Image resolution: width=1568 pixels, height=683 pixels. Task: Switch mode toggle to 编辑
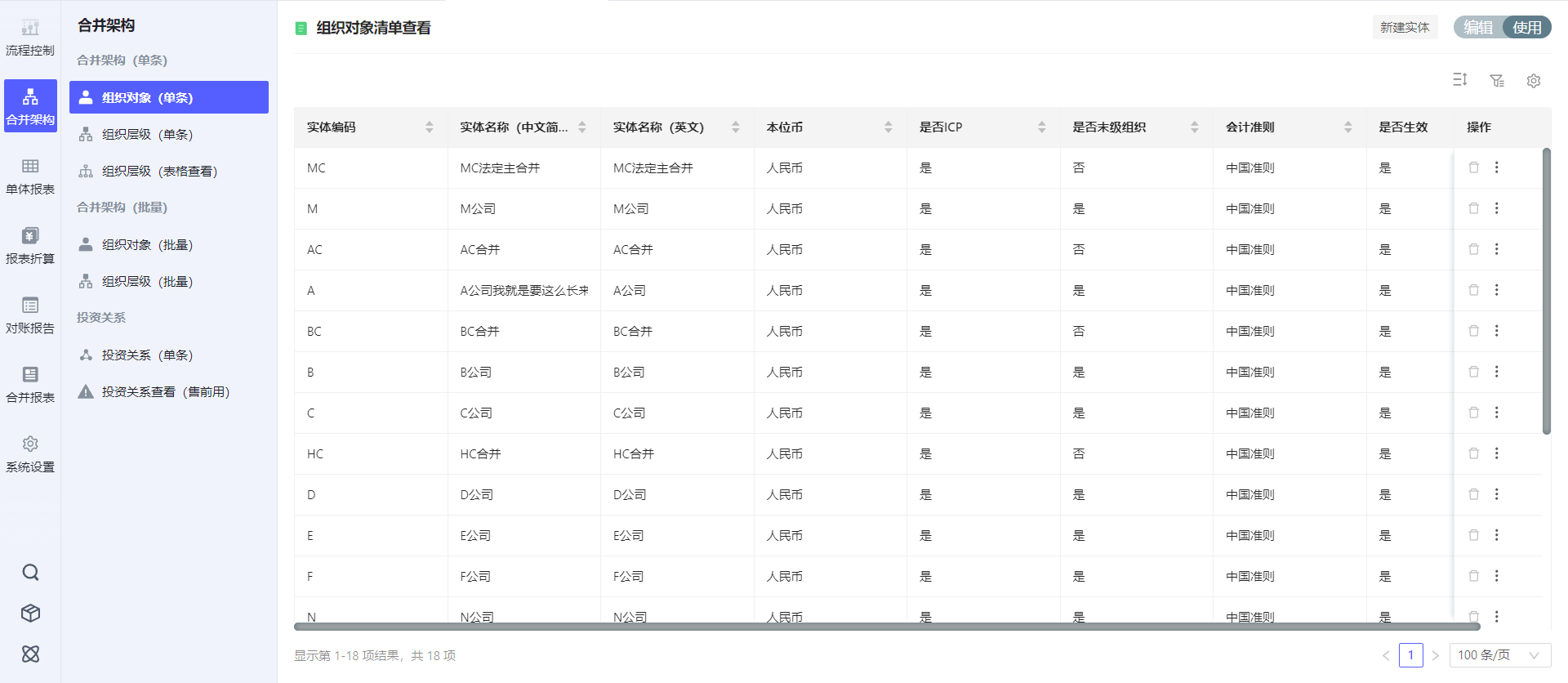[1477, 27]
